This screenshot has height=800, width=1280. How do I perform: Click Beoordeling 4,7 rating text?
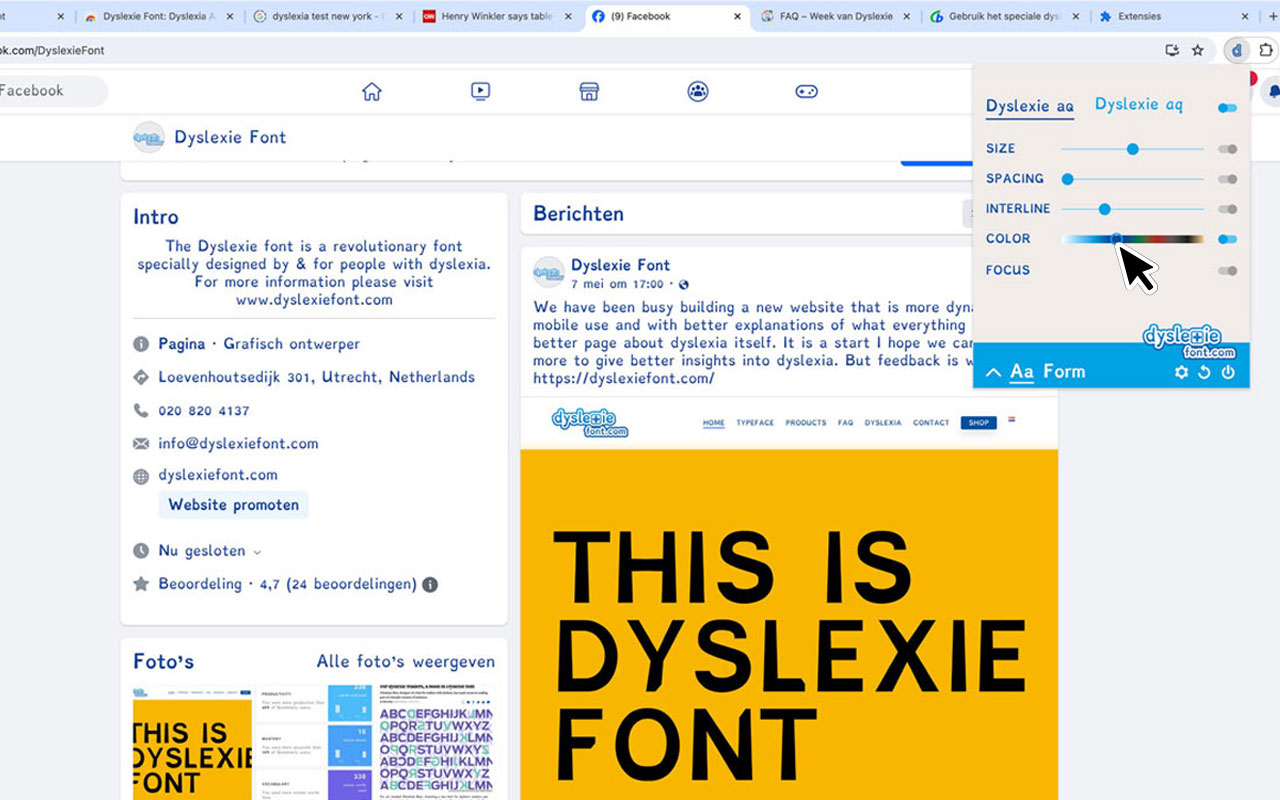tap(287, 584)
